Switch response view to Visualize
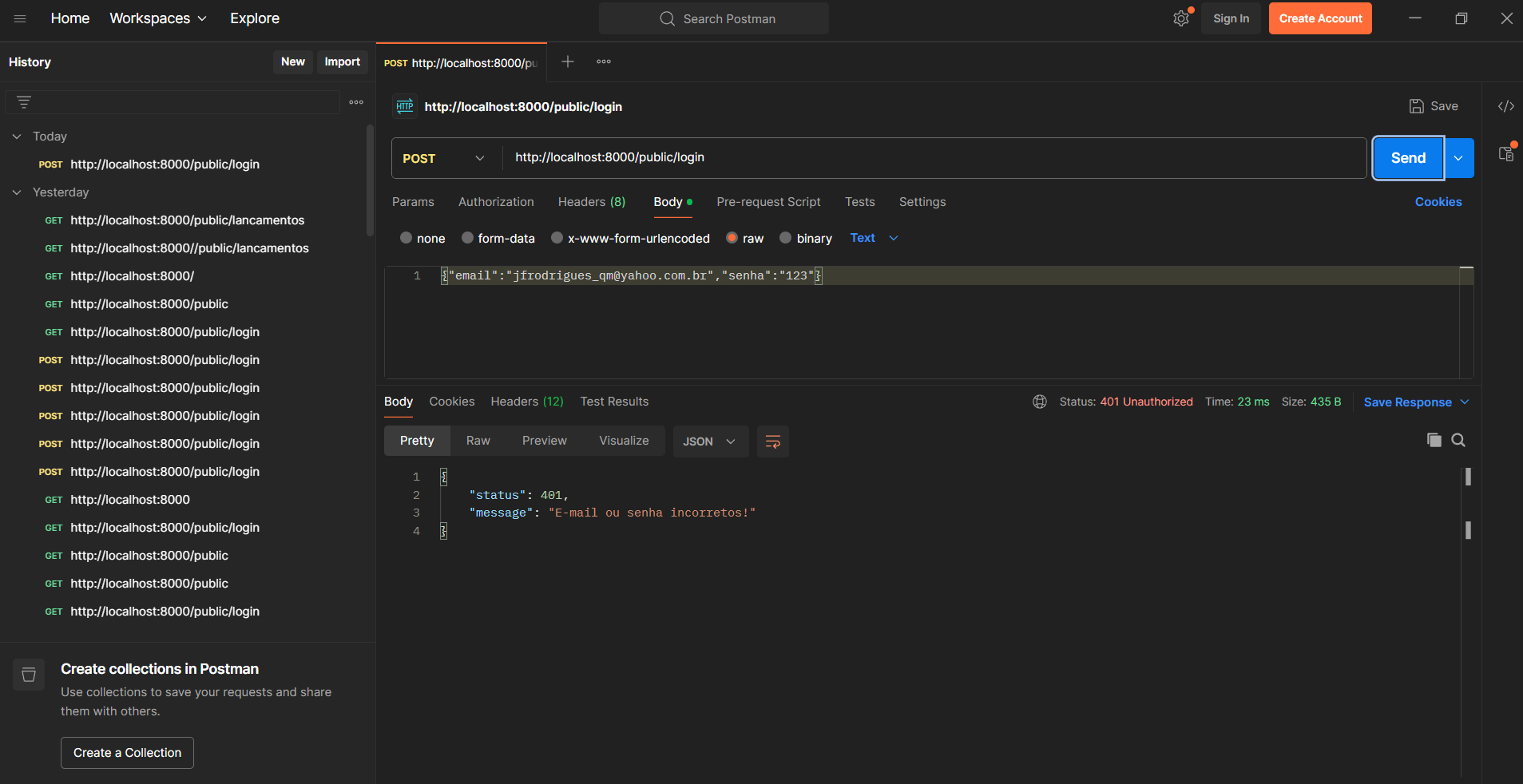1523x784 pixels. (624, 441)
